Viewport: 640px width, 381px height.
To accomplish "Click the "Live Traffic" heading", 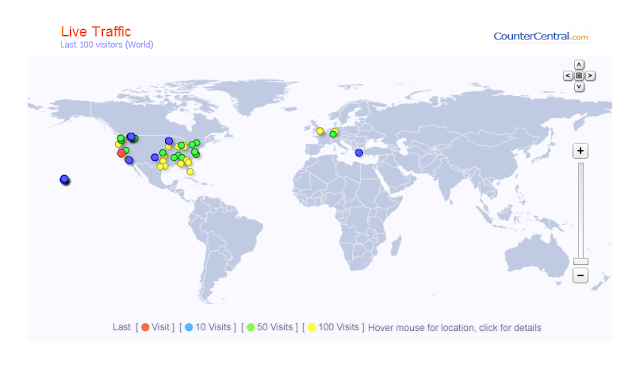I will pyautogui.click(x=96, y=31).
